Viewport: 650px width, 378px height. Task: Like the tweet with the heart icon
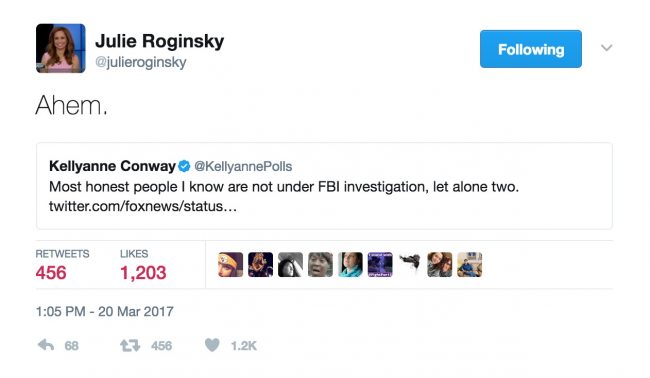tap(212, 345)
